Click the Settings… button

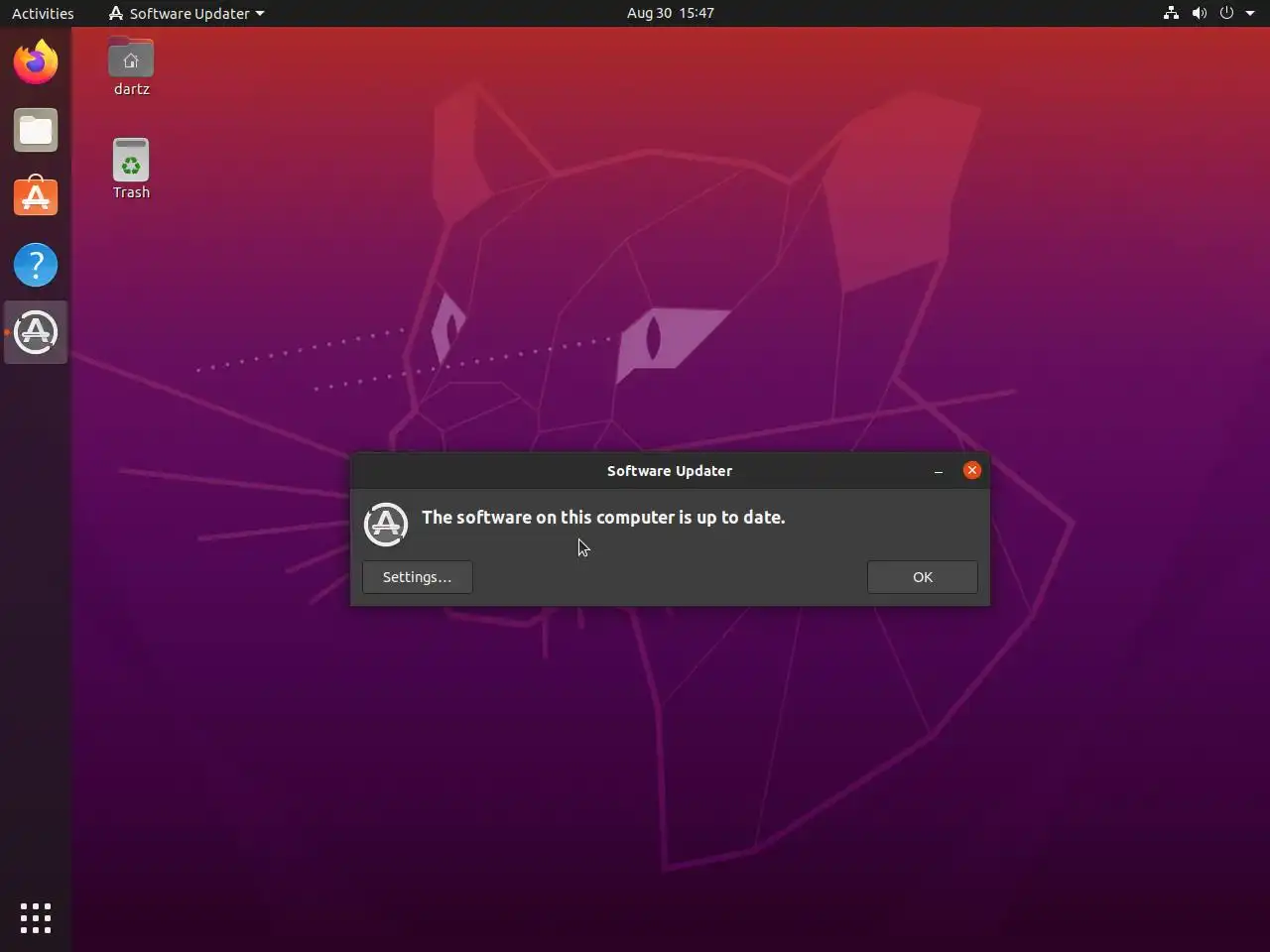pyautogui.click(x=418, y=577)
